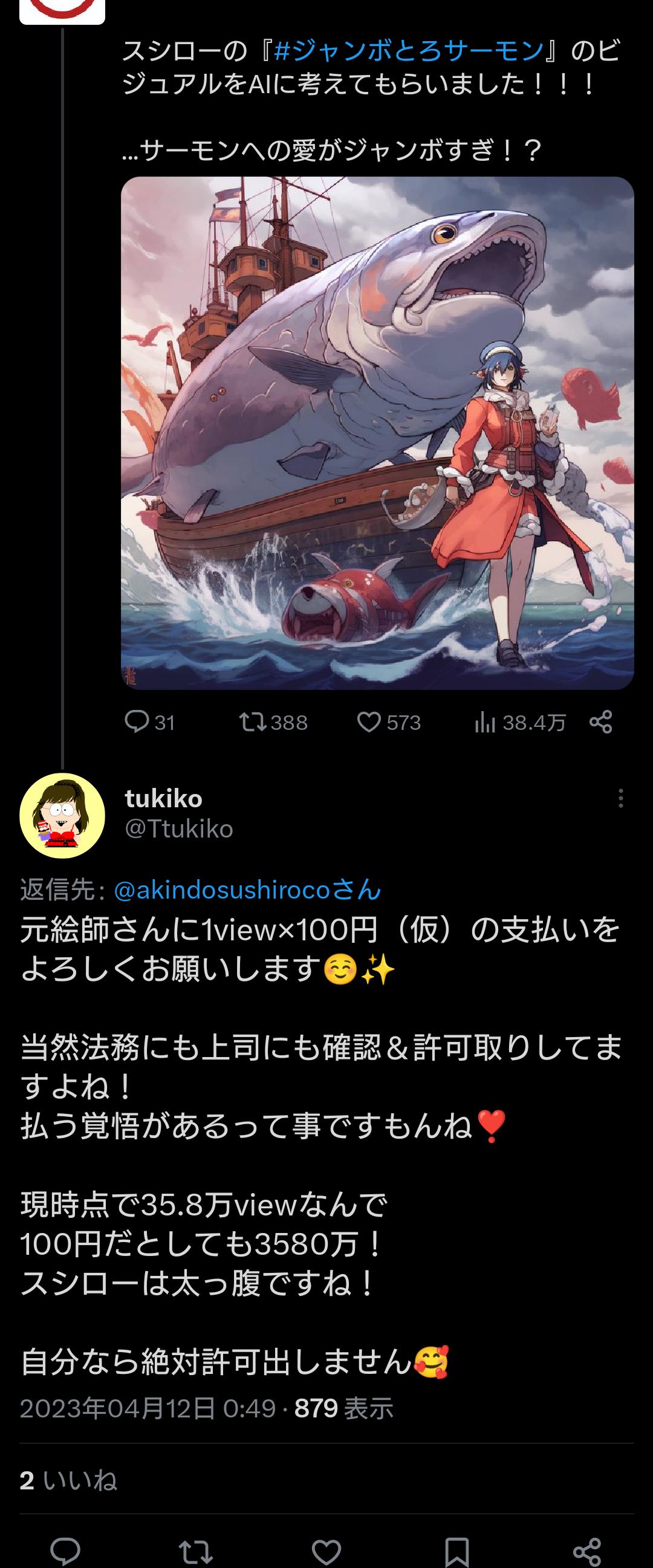Tap the 879 表示 view count
653x1568 pixels.
pos(344,1408)
